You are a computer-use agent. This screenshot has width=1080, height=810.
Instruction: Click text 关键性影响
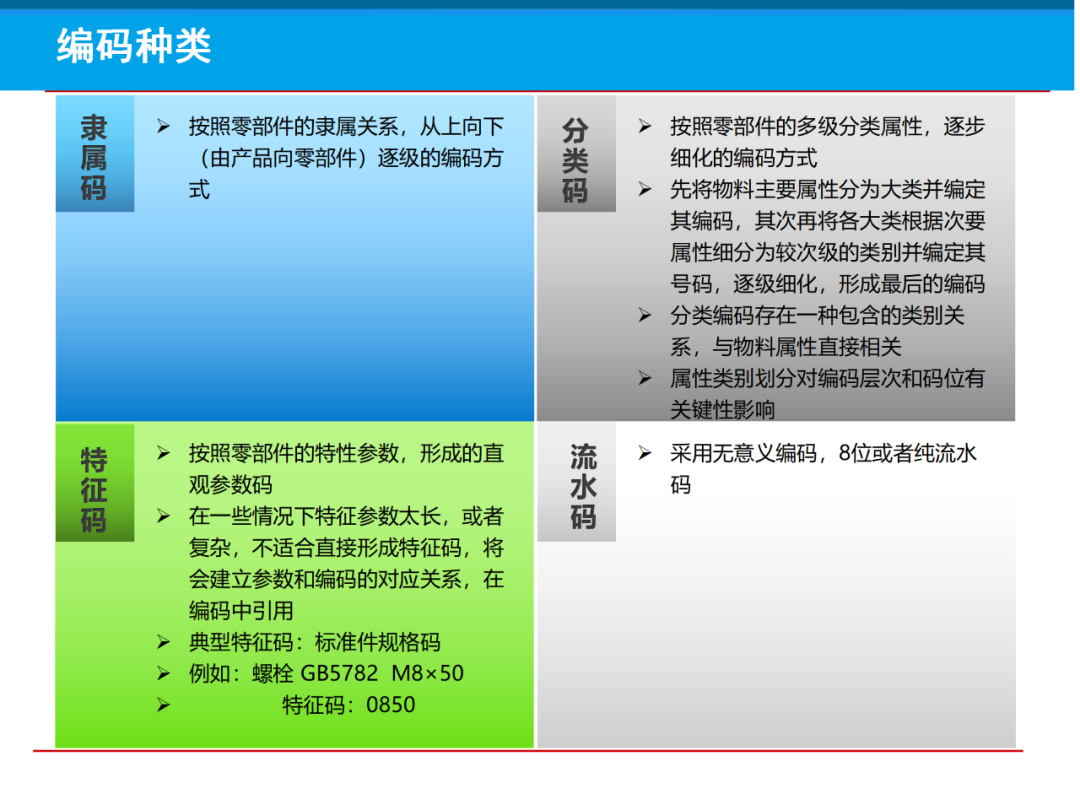(x=723, y=411)
